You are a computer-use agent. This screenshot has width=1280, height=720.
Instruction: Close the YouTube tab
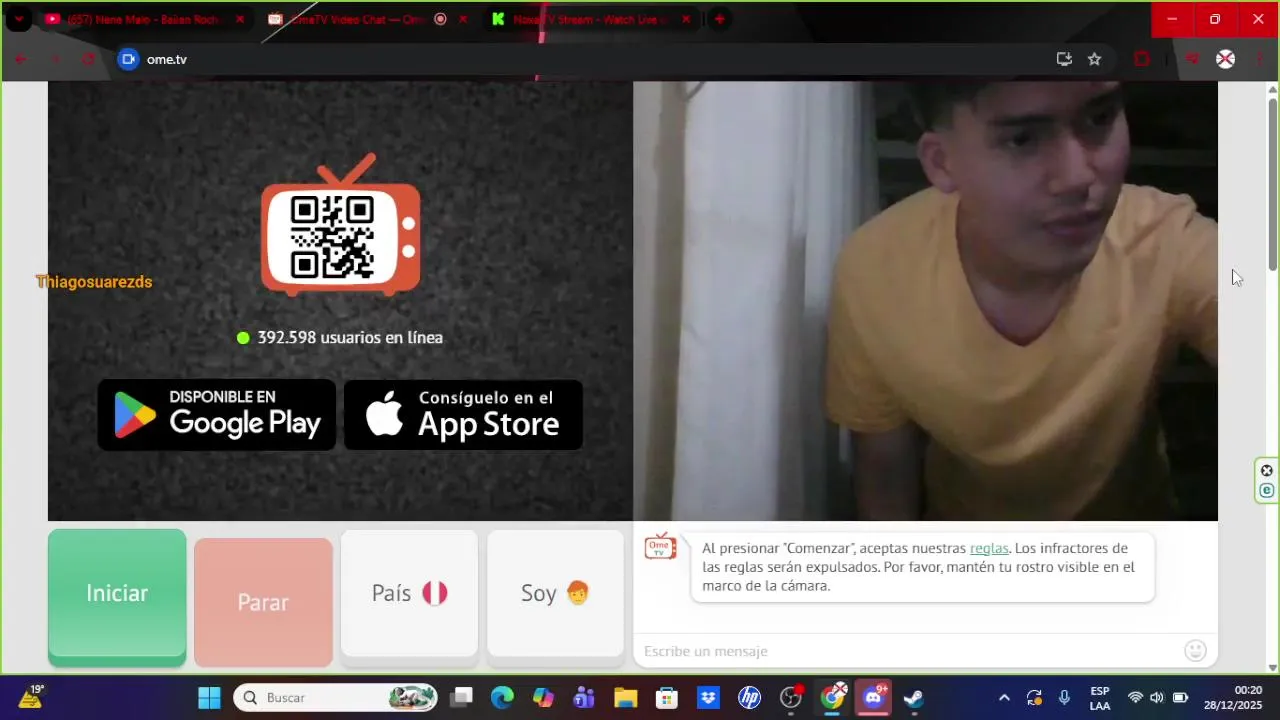pyautogui.click(x=240, y=19)
